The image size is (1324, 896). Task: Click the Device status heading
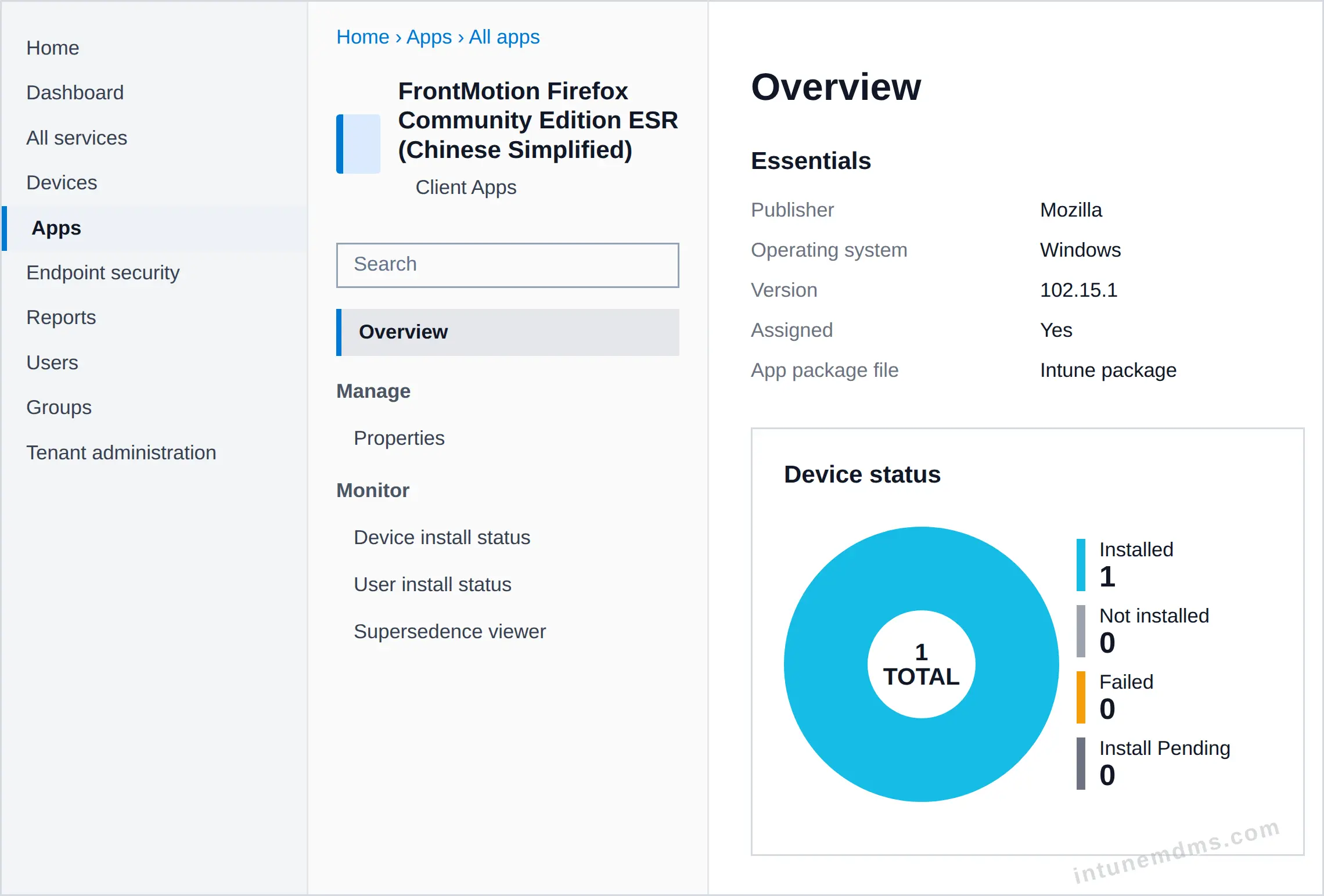[x=862, y=474]
